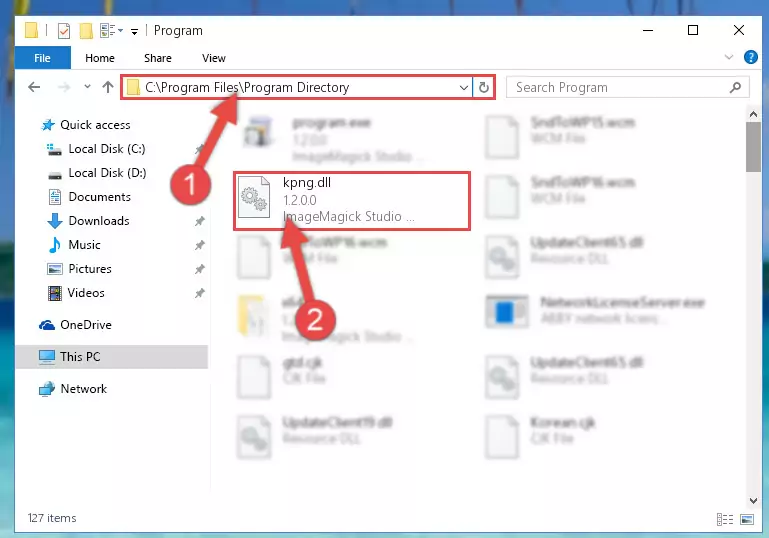Close the Program window
Screen dimensions: 769x538
point(739,30)
